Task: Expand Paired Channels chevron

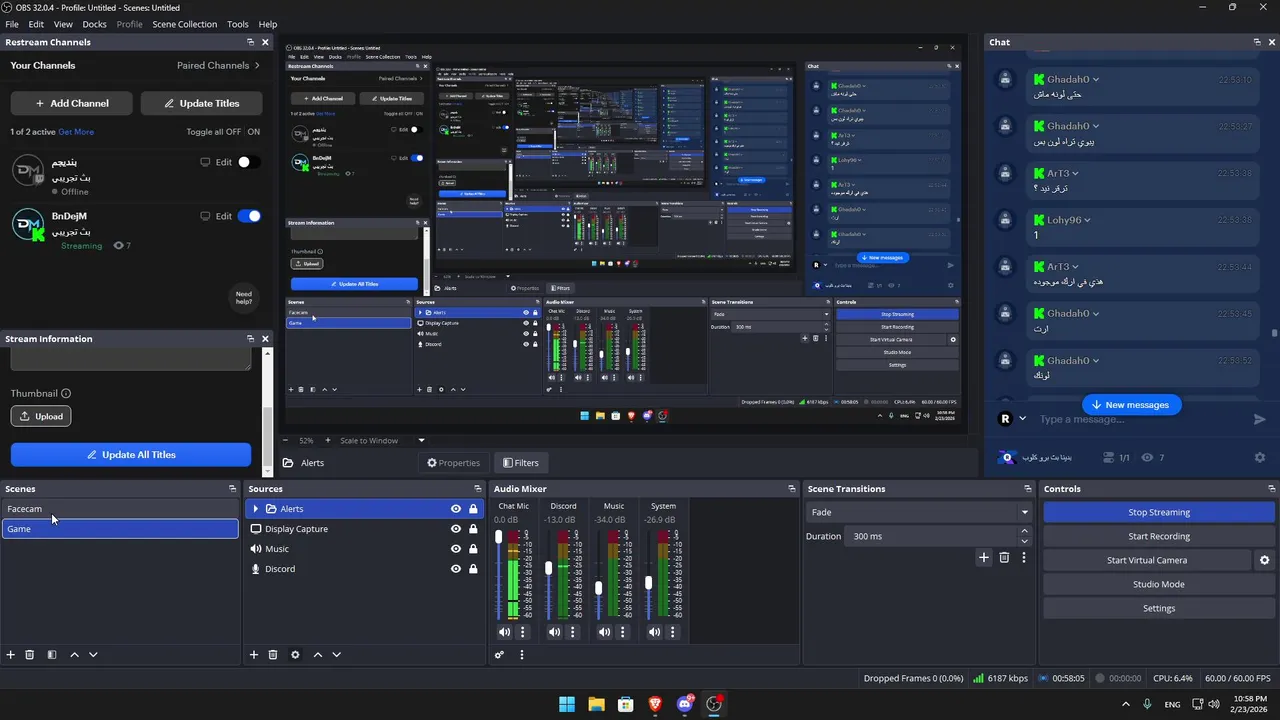Action: pyautogui.click(x=256, y=65)
